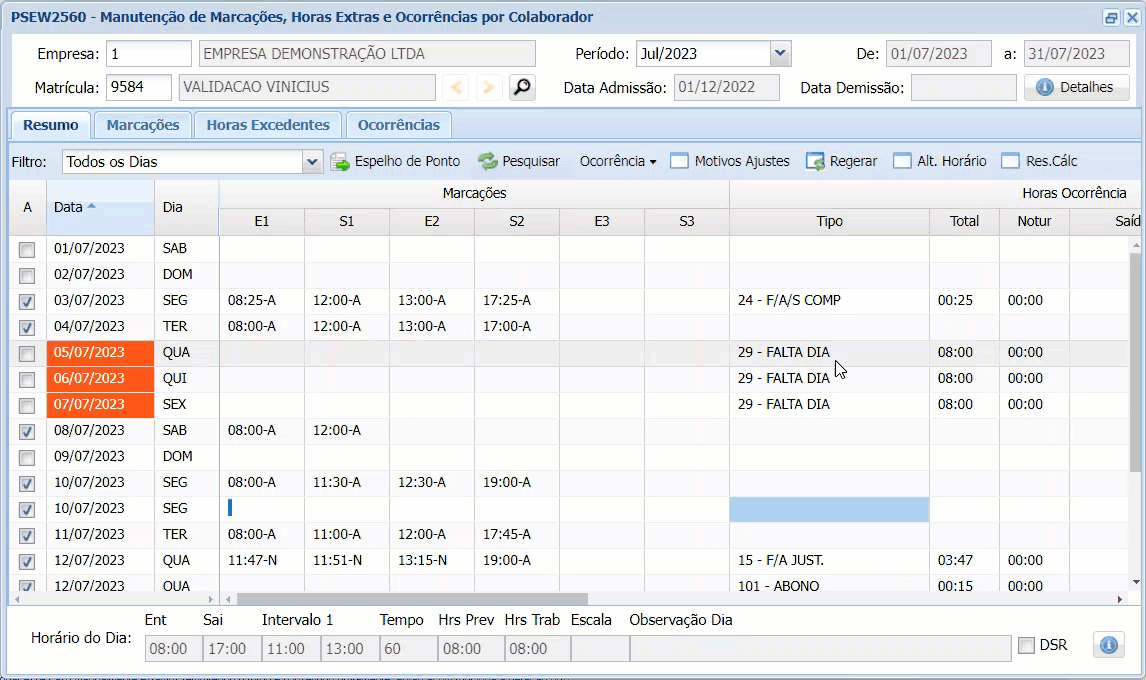Screen dimensions: 1146x680
Task: Click the magnifier search icon beside employee name
Action: click(x=521, y=88)
